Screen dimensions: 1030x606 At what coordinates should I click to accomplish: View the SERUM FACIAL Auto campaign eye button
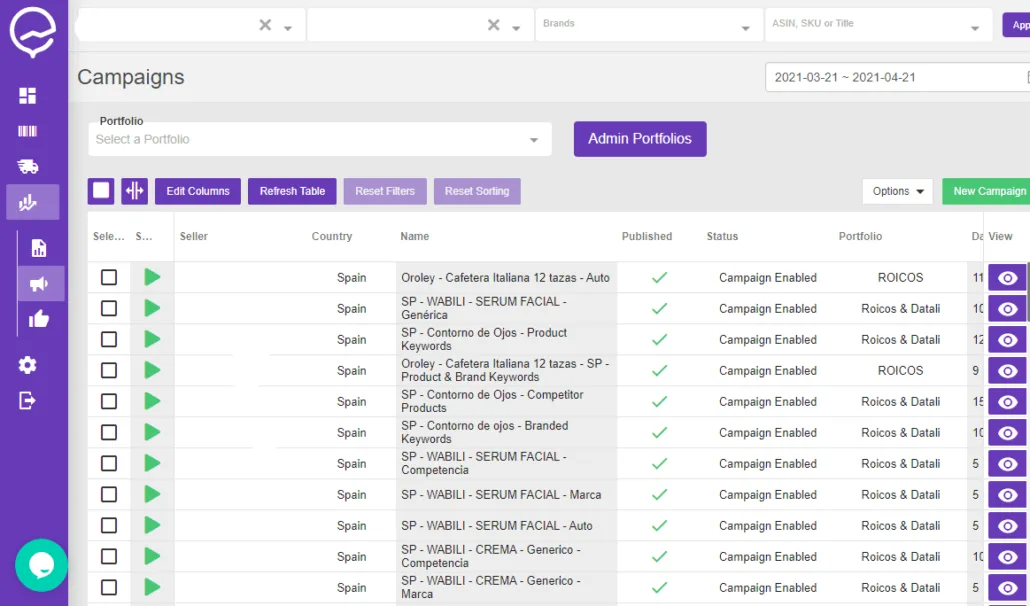point(1007,526)
